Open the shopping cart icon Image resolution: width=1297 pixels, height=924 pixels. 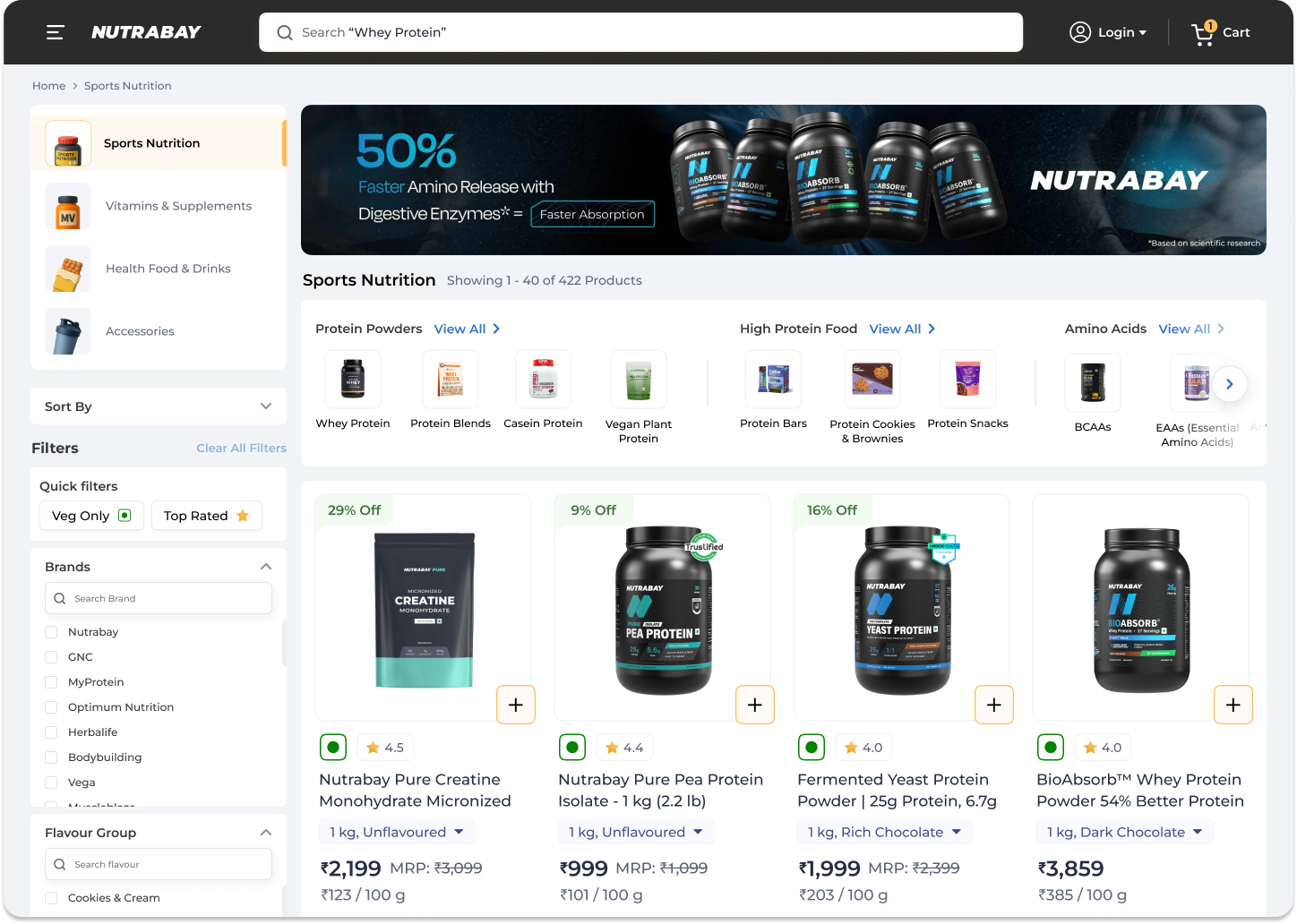[x=1203, y=33]
